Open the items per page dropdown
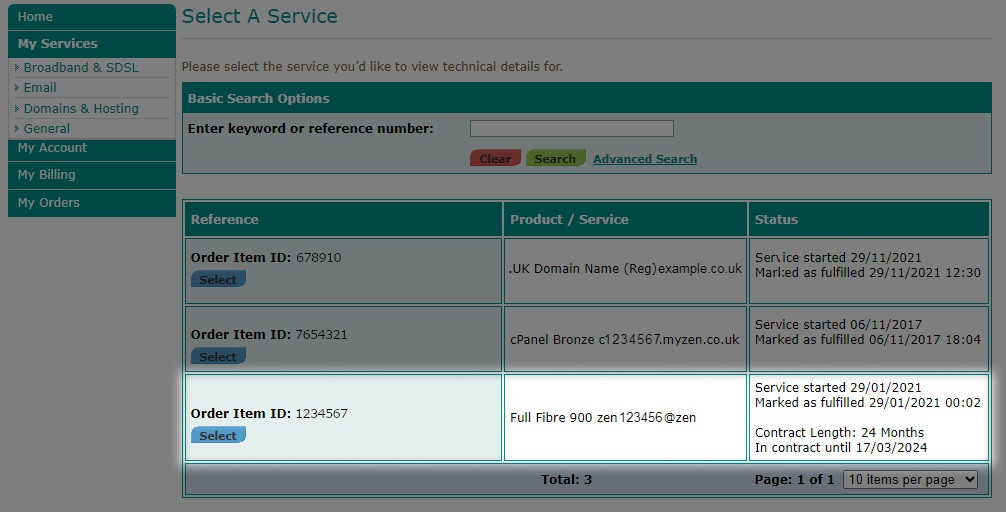1006x512 pixels. 910,479
